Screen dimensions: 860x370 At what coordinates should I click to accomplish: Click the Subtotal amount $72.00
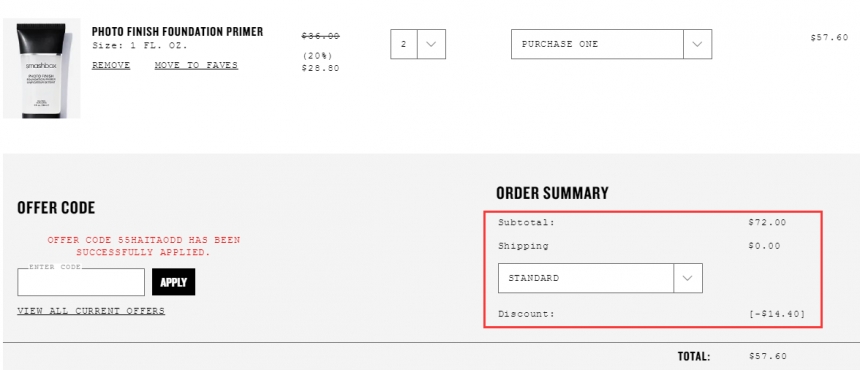tap(767, 223)
